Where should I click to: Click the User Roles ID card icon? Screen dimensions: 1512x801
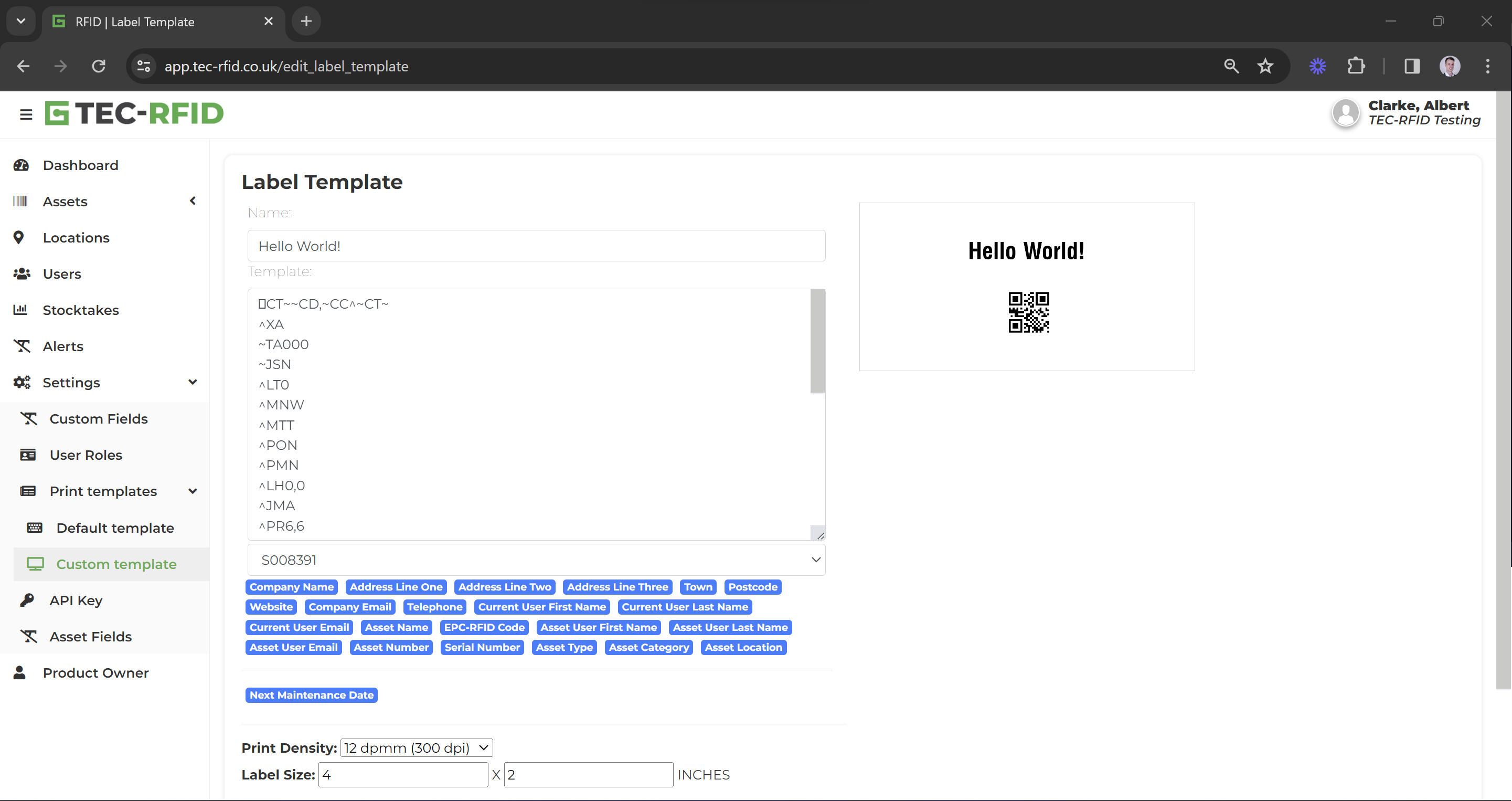tap(28, 455)
